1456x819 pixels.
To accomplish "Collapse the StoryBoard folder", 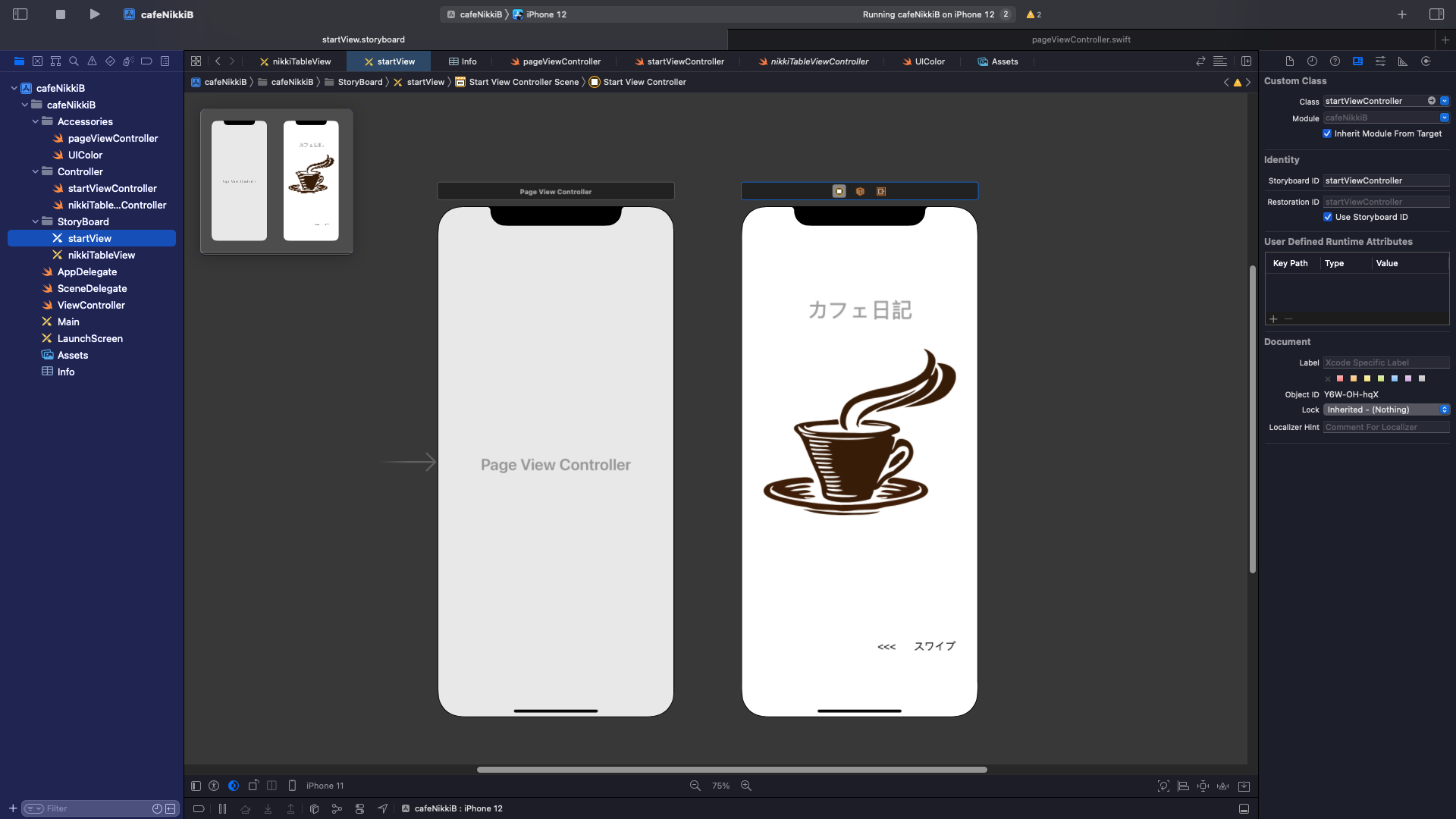I will pyautogui.click(x=35, y=221).
